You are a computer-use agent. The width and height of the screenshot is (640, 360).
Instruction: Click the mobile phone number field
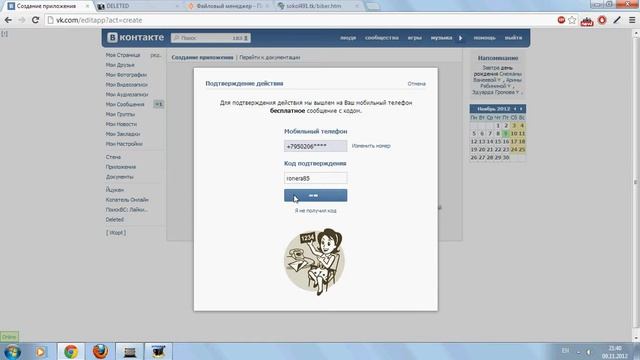click(x=316, y=146)
